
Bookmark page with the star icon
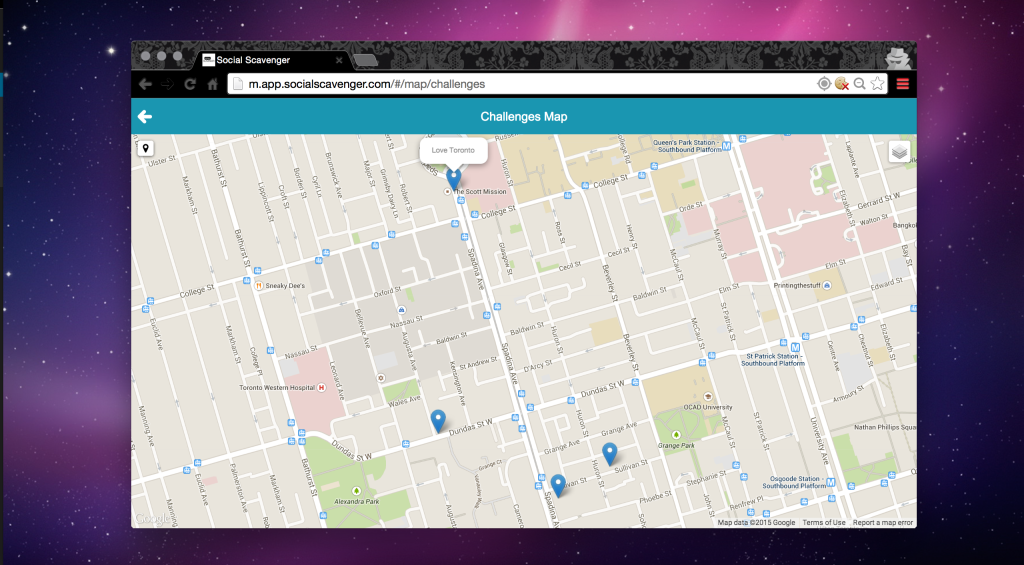click(877, 84)
